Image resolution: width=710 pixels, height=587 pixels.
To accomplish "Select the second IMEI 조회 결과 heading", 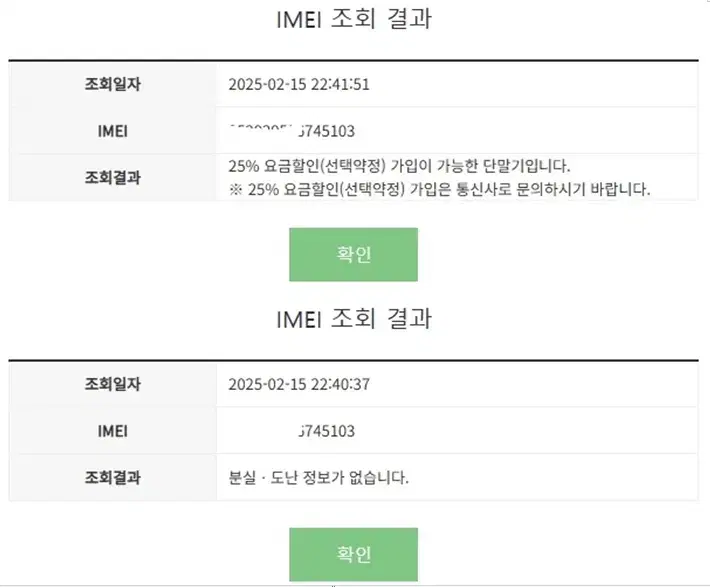I will [354, 319].
